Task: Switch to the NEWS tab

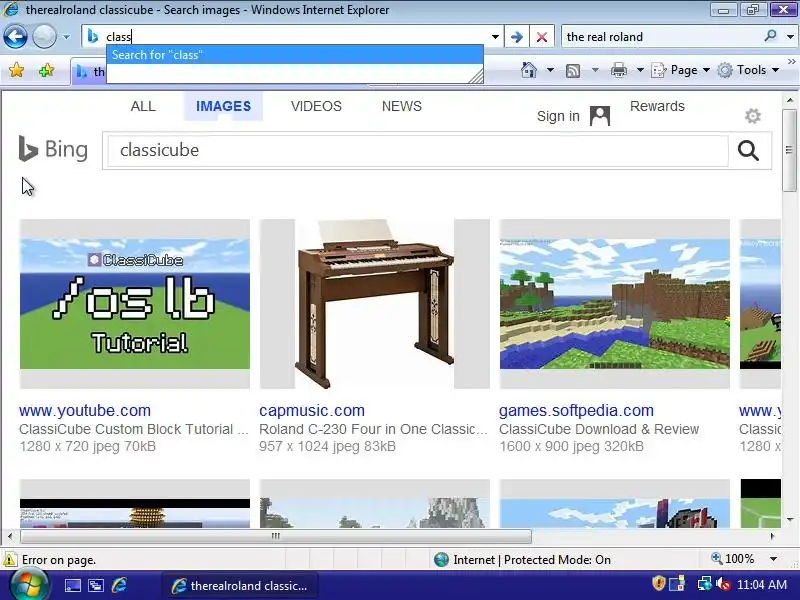Action: (x=402, y=106)
